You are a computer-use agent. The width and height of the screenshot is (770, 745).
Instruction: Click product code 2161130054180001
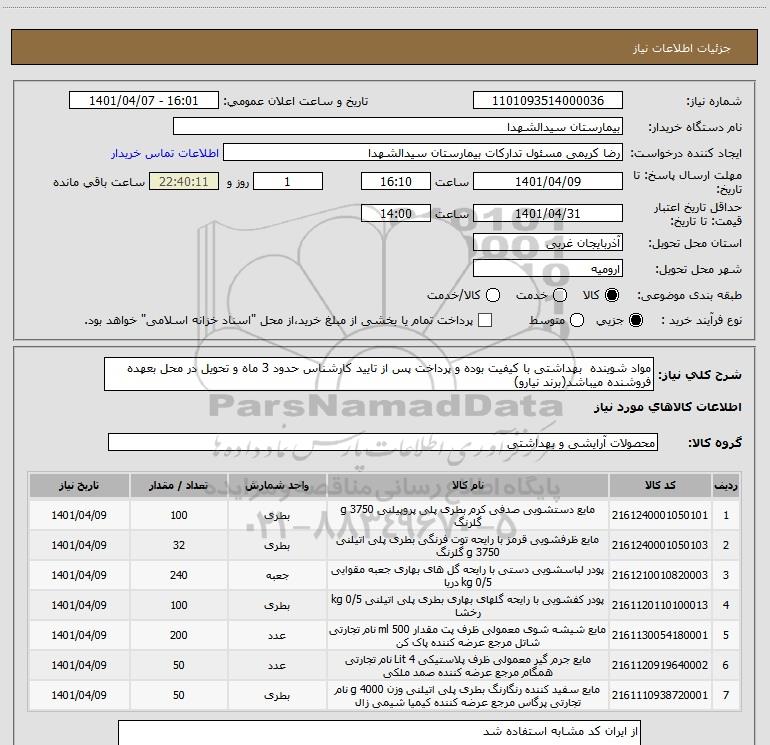(x=660, y=635)
